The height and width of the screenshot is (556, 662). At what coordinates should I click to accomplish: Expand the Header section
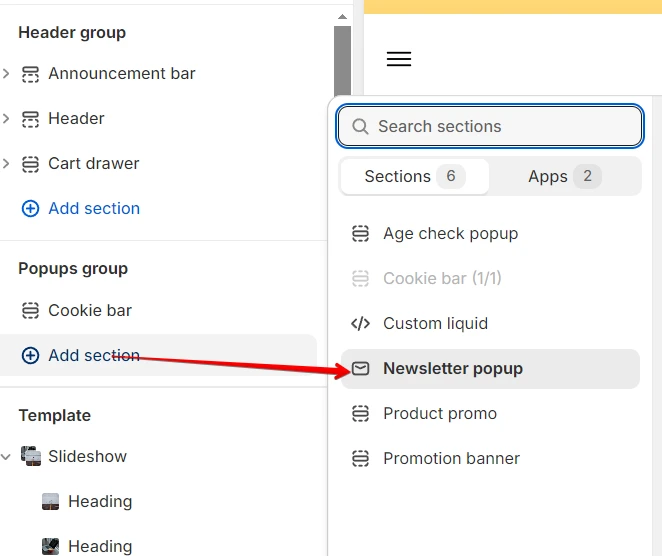(6, 119)
